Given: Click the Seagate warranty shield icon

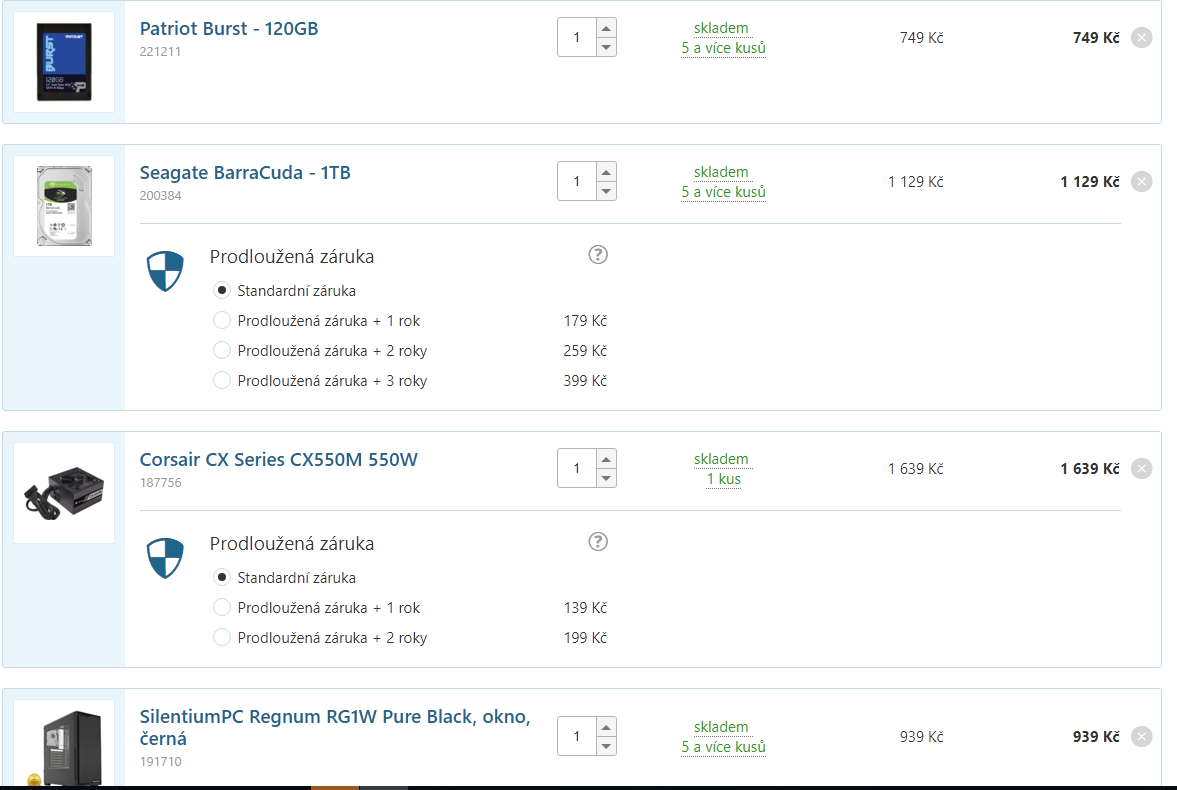Looking at the screenshot, I should (x=165, y=271).
